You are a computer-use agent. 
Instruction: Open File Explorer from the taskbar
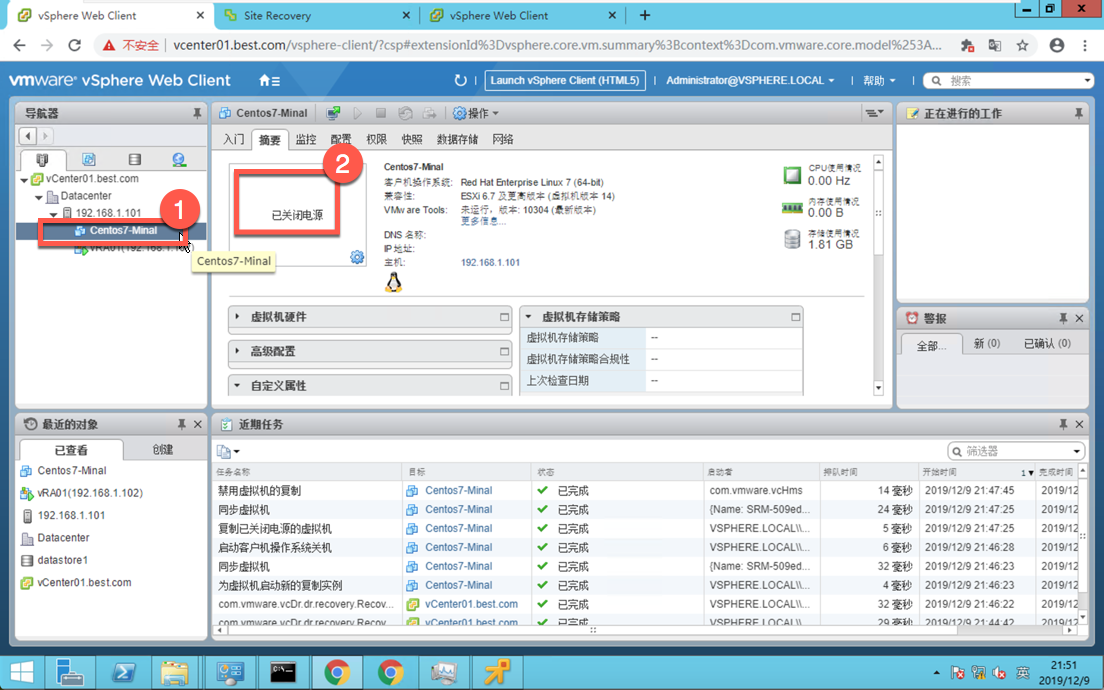175,672
